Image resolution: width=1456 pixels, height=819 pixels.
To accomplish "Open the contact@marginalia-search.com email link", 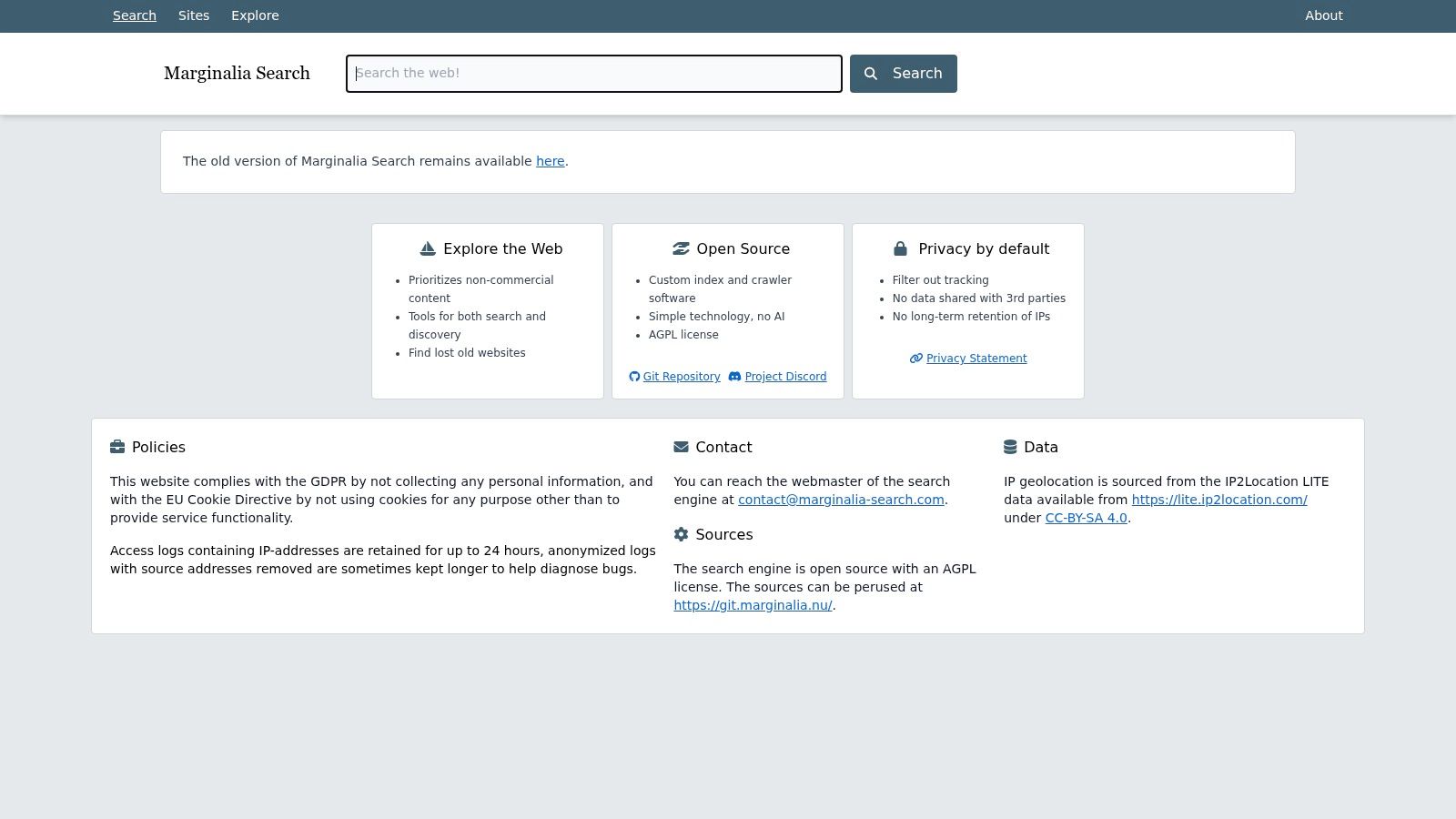I will 841,500.
